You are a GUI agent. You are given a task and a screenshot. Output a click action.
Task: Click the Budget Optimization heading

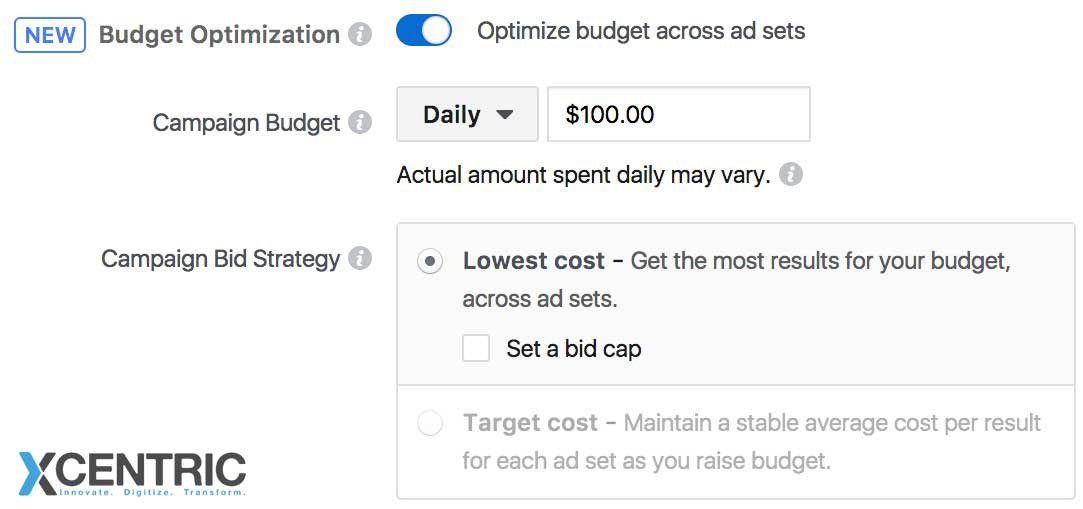pyautogui.click(x=219, y=35)
